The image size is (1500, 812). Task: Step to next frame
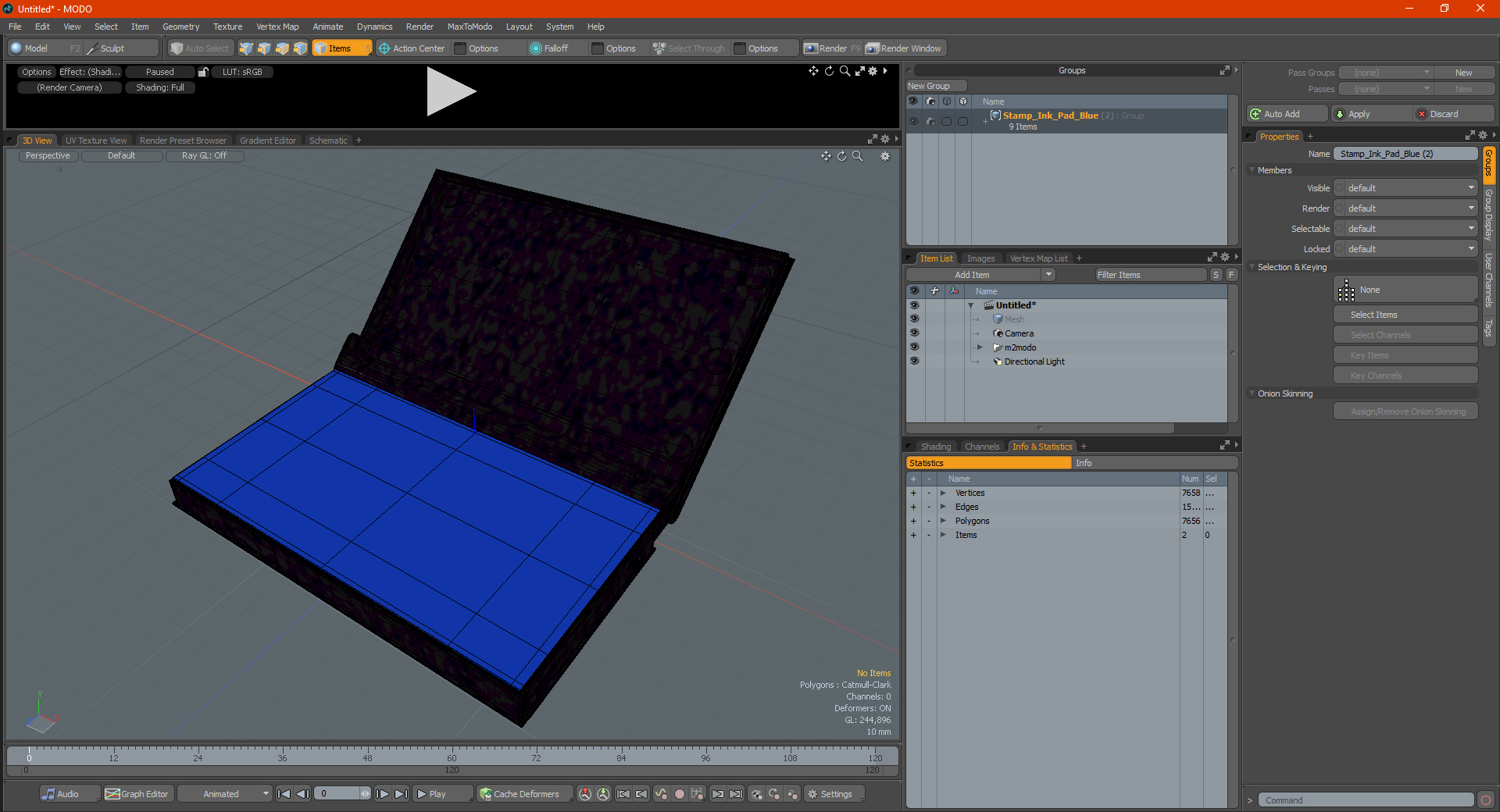pos(382,794)
